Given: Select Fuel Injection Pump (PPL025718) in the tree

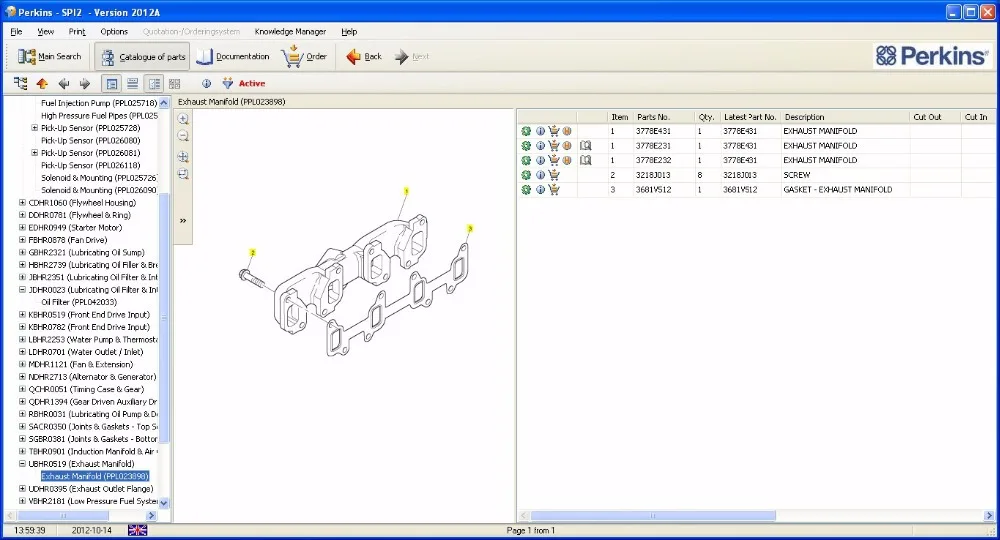Looking at the screenshot, I should click(x=99, y=103).
